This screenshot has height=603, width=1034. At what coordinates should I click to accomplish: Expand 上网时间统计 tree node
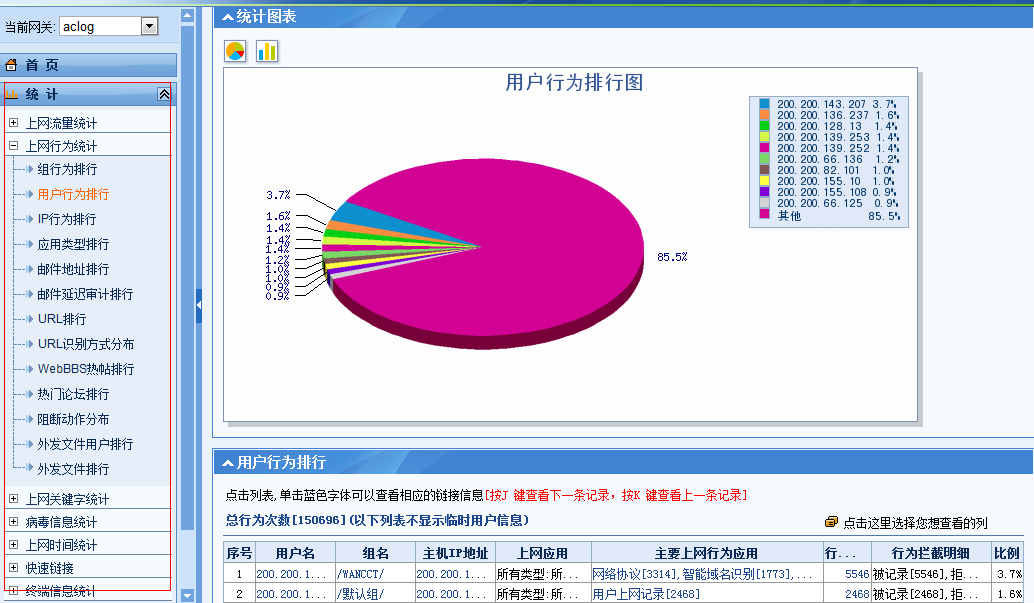point(13,545)
